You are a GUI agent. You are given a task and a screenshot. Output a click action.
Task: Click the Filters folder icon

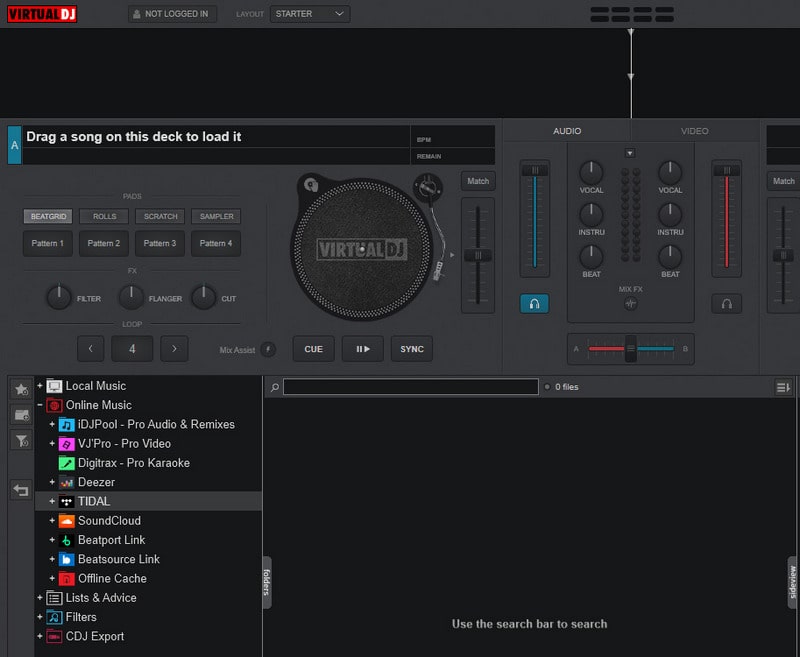pos(54,617)
